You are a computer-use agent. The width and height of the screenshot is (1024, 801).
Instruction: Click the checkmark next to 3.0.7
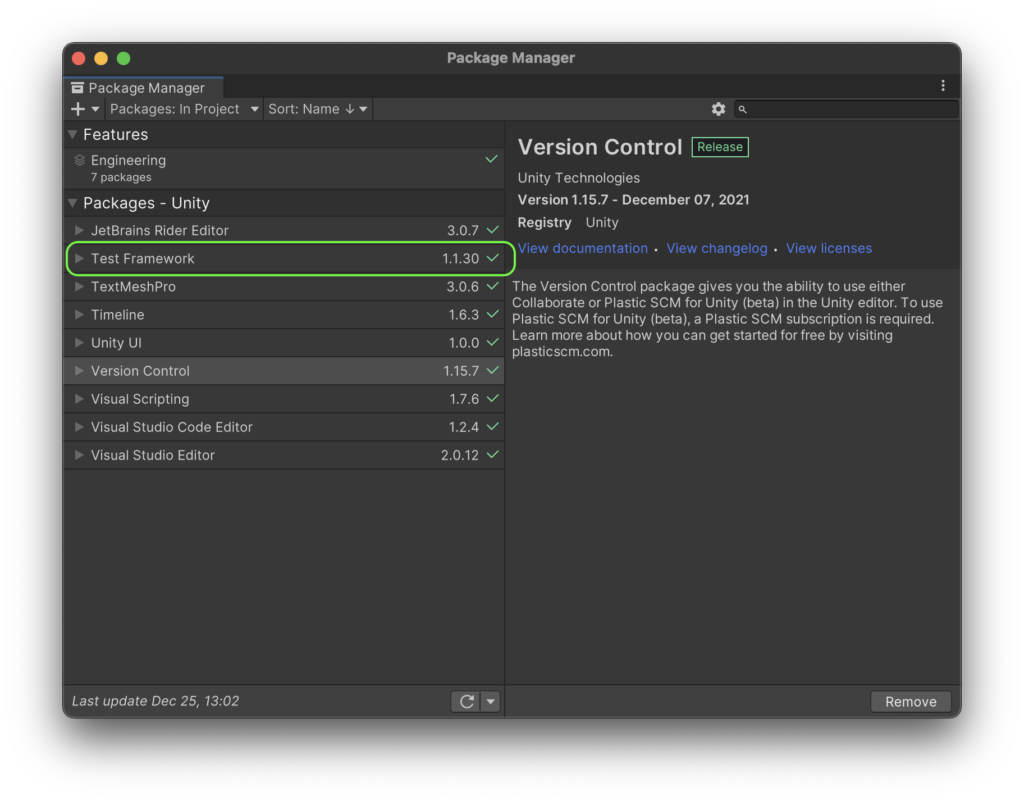pyautogui.click(x=493, y=230)
